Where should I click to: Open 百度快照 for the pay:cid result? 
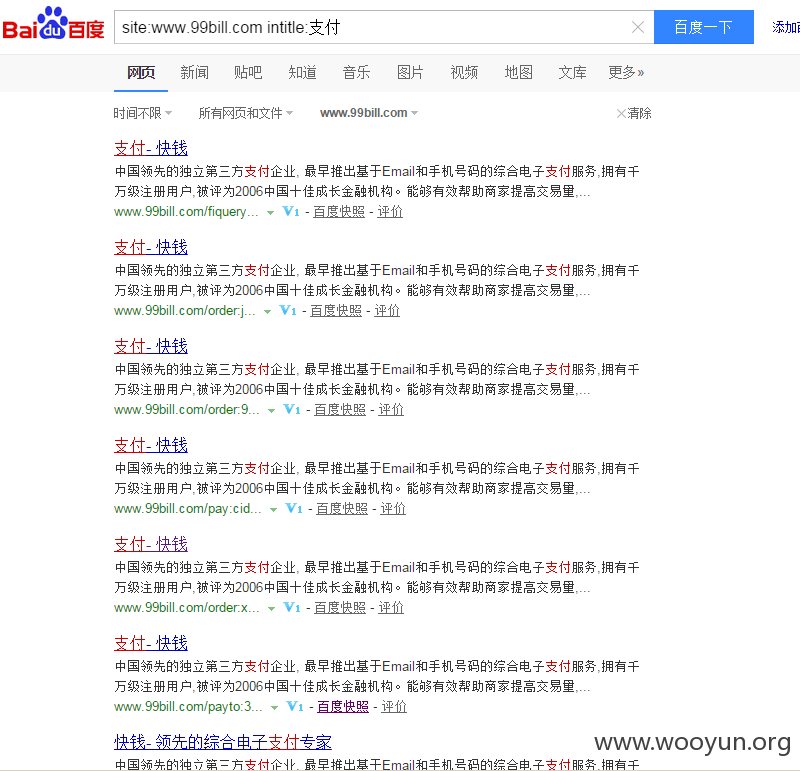342,508
